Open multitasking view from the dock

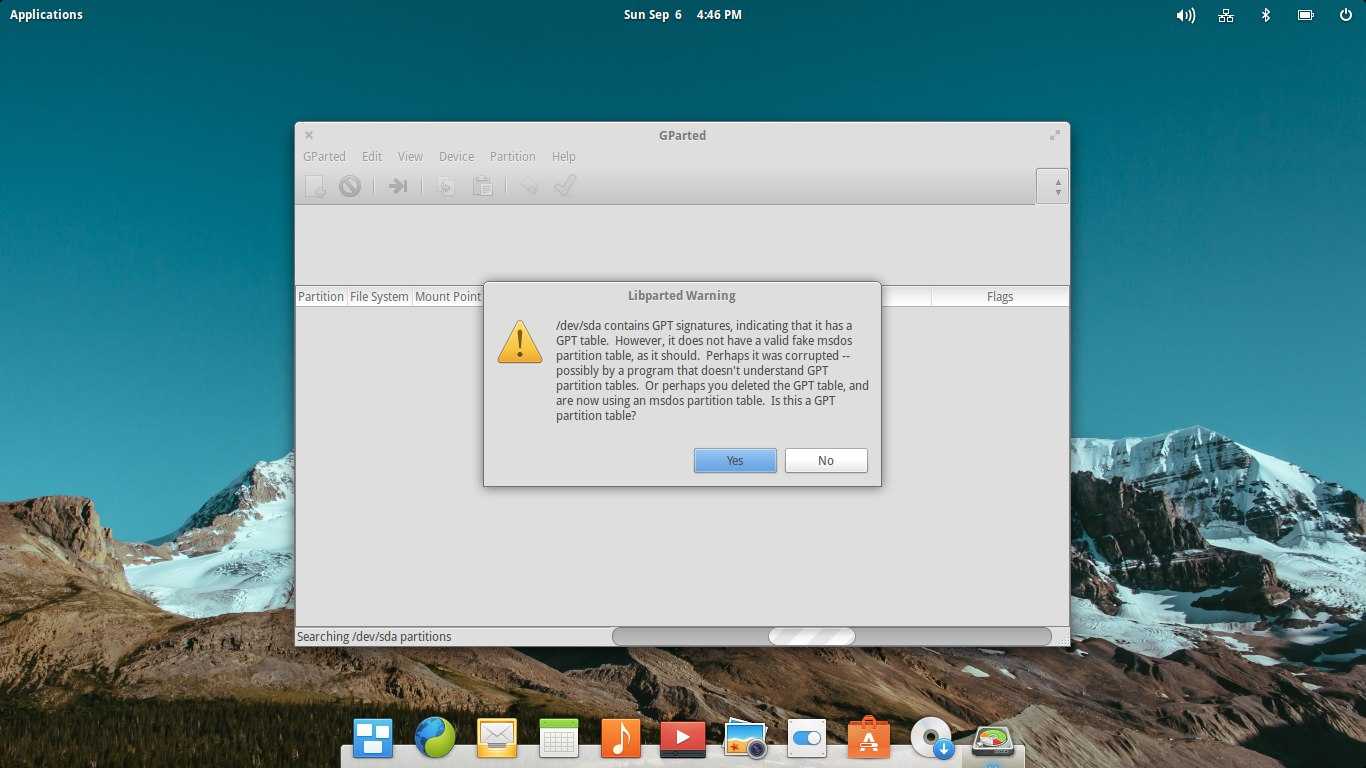point(373,739)
